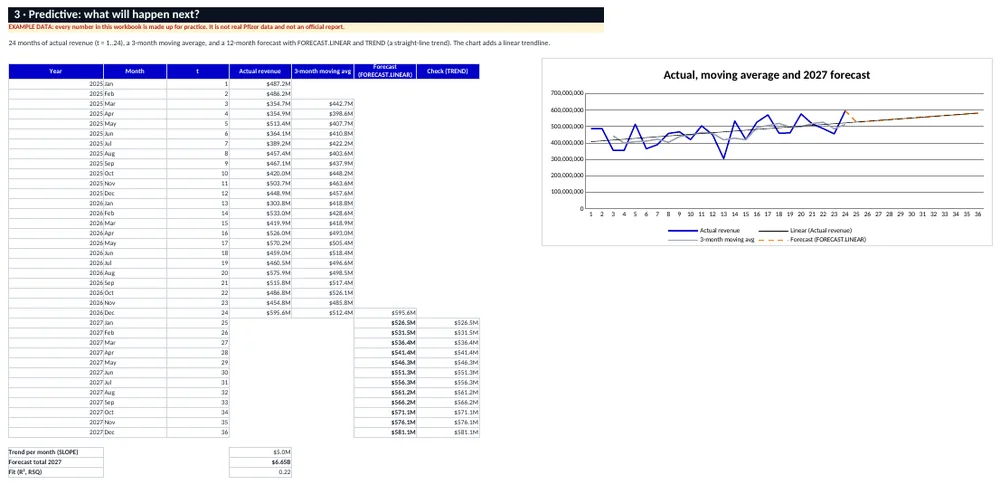
Task: Click the 700,000,000 axis label
Action: 567,93
